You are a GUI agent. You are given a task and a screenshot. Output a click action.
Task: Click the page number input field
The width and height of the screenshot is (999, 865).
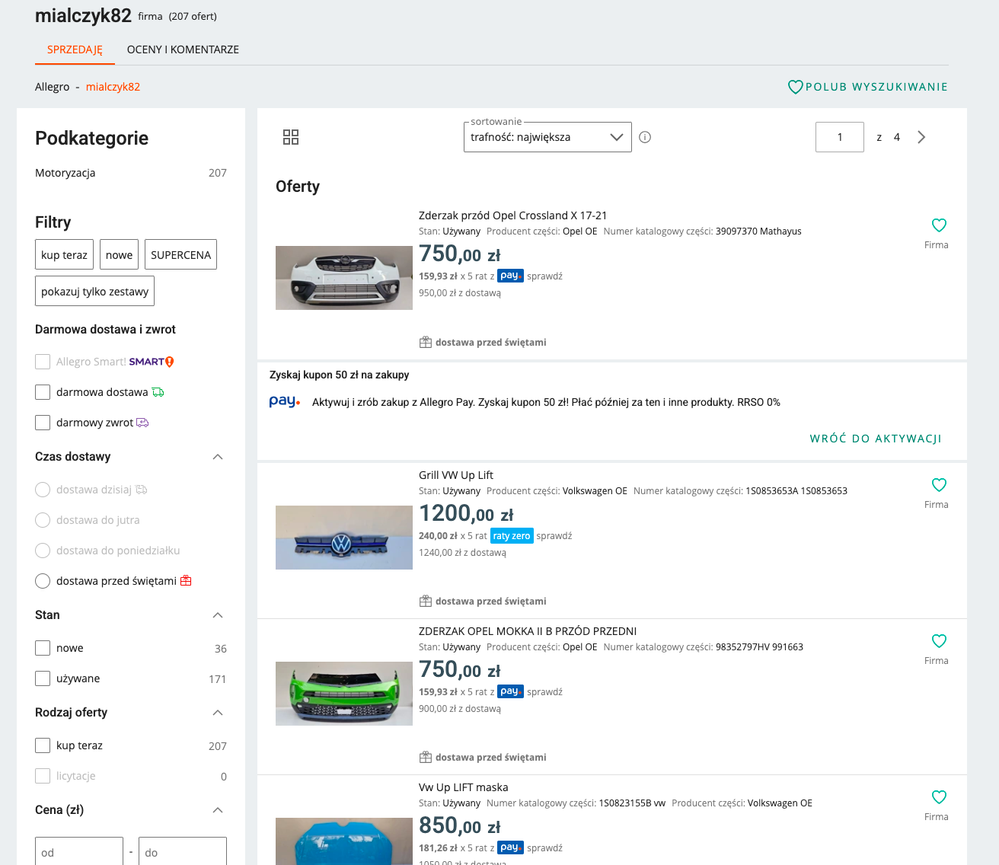[840, 137]
